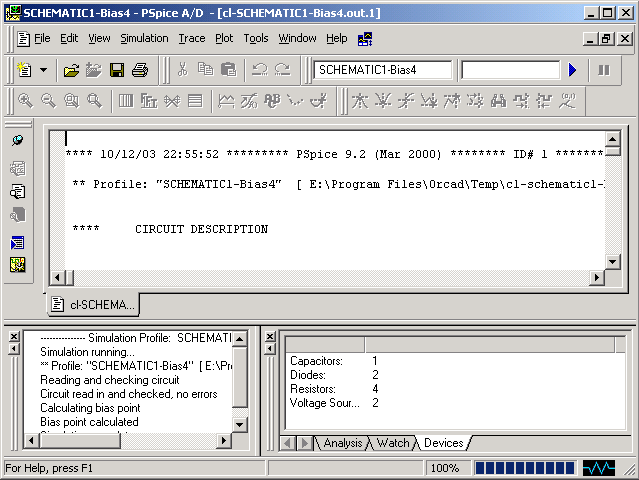Click the Cursor Min icon
Screen dimensions: 639x480
[429, 101]
